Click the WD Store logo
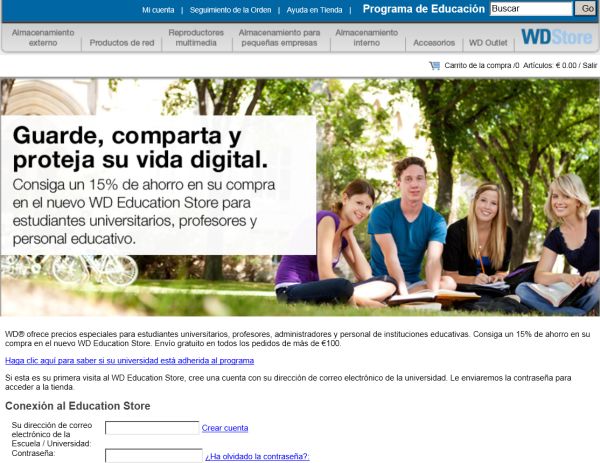 click(x=557, y=37)
